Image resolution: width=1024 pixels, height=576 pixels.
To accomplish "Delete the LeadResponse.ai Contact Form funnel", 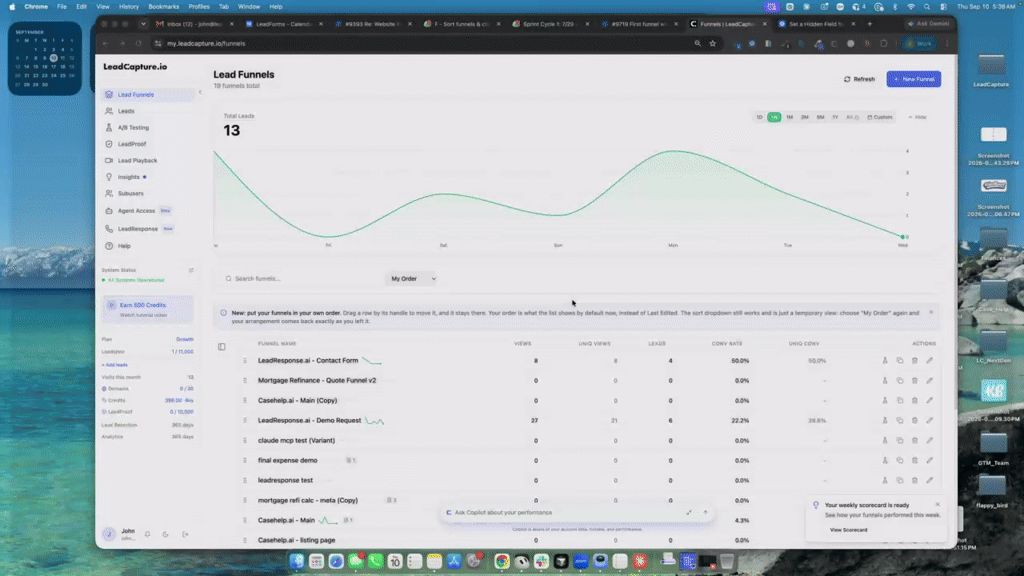I will click(x=915, y=360).
